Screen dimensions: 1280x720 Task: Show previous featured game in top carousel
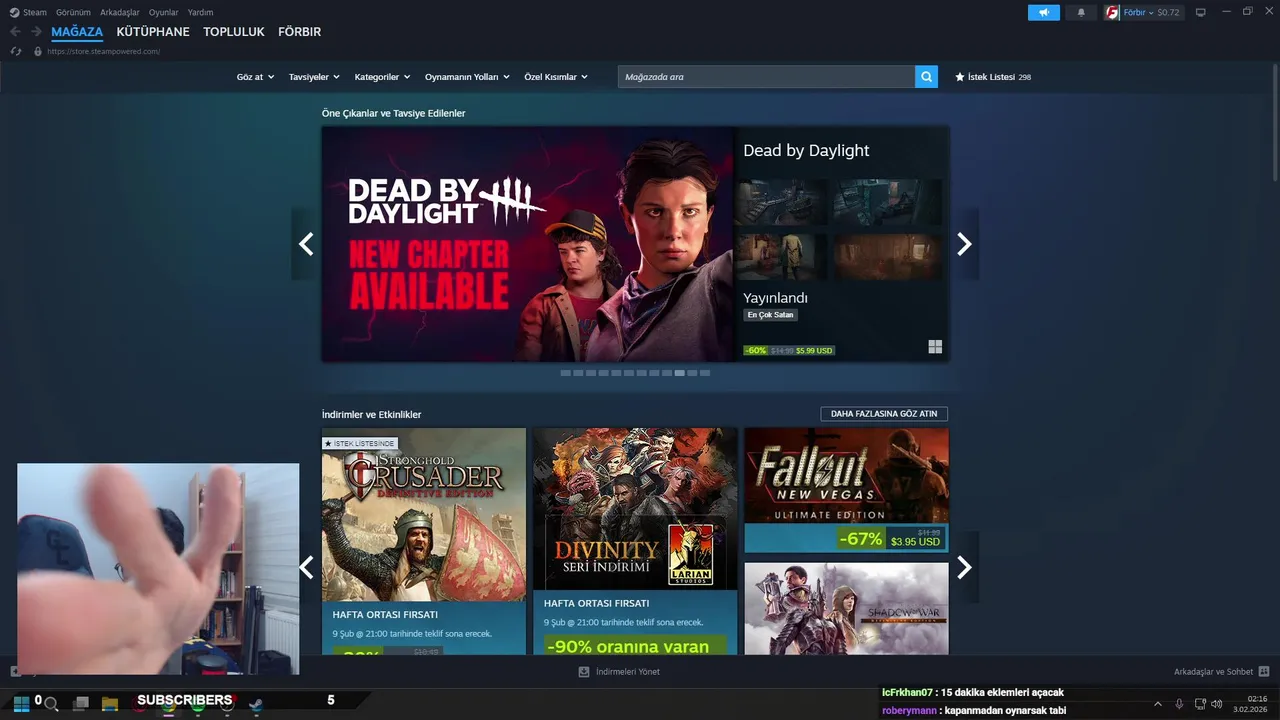click(x=306, y=244)
